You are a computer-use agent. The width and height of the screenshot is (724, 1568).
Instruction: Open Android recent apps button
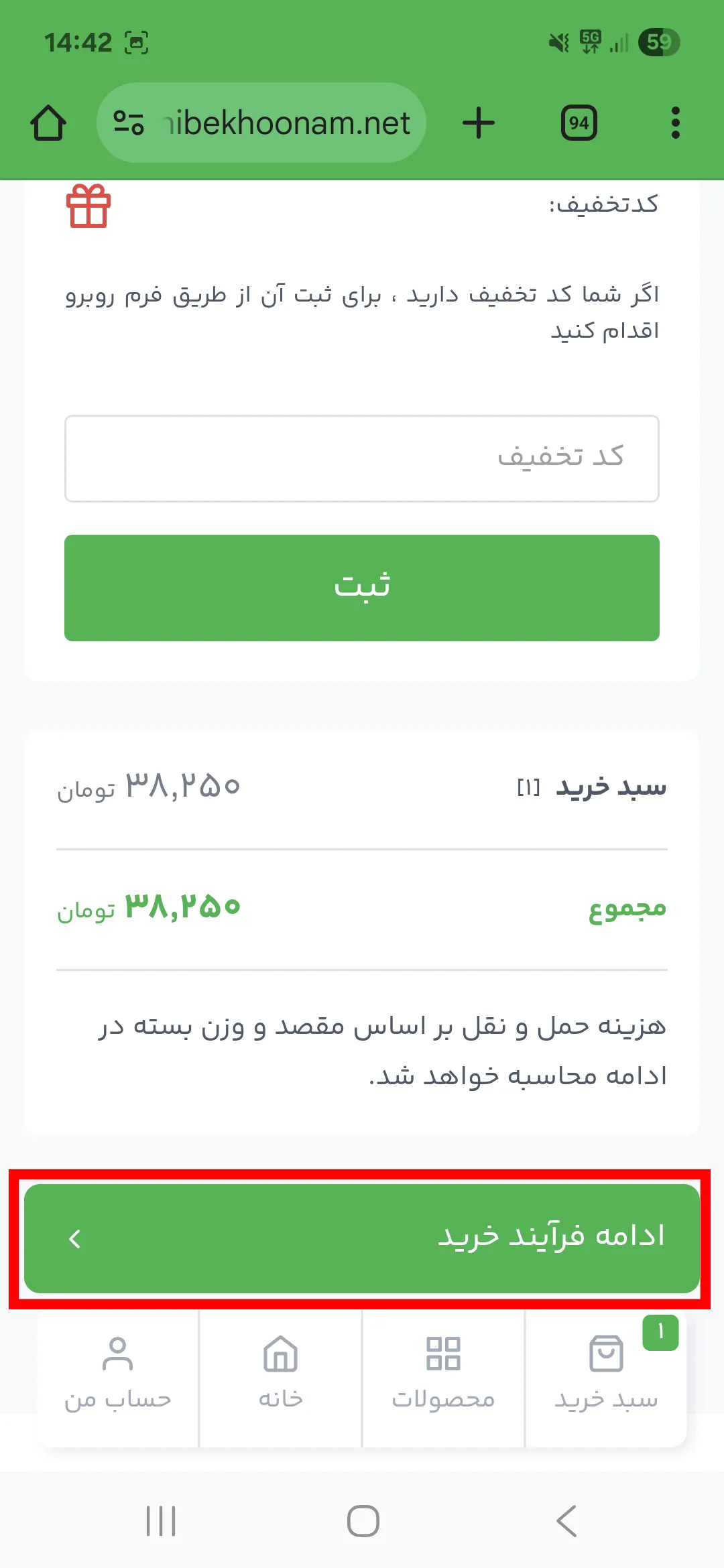pos(161,1521)
